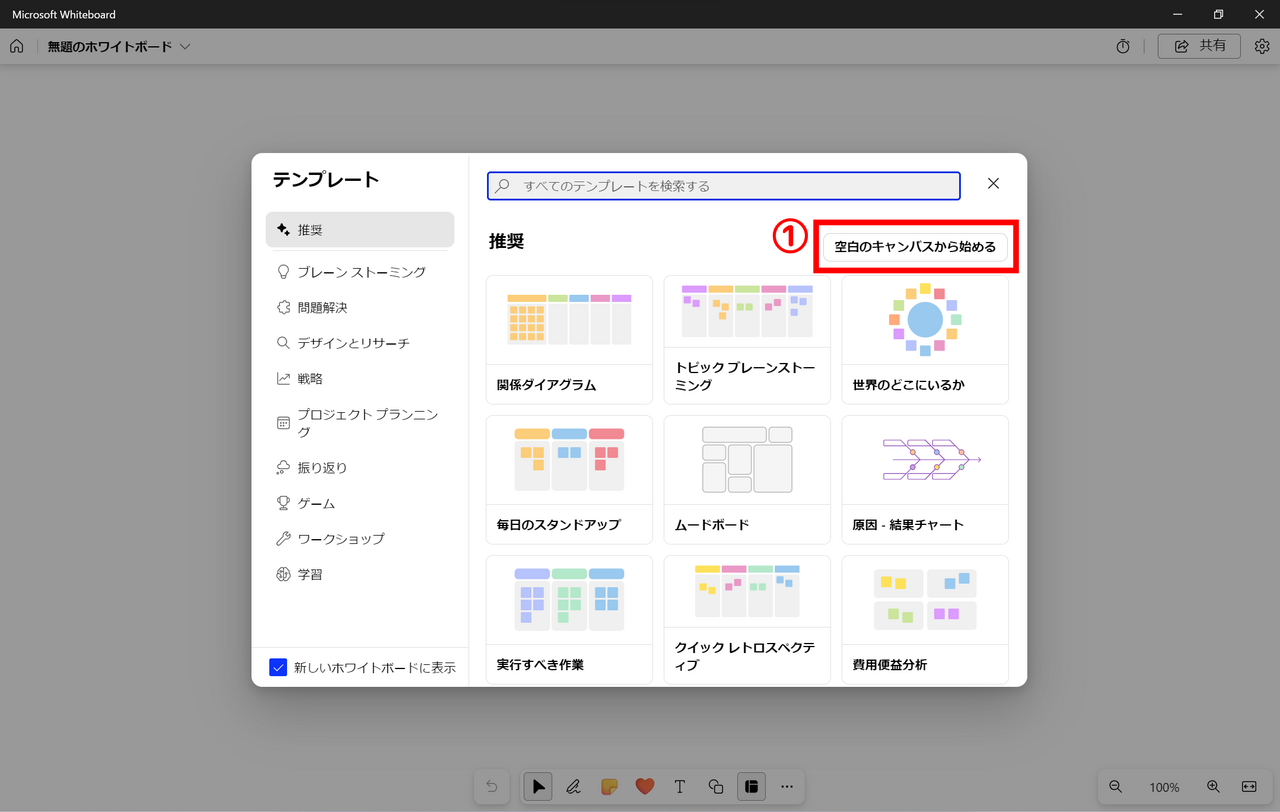Open the heart reactions tool

click(645, 787)
